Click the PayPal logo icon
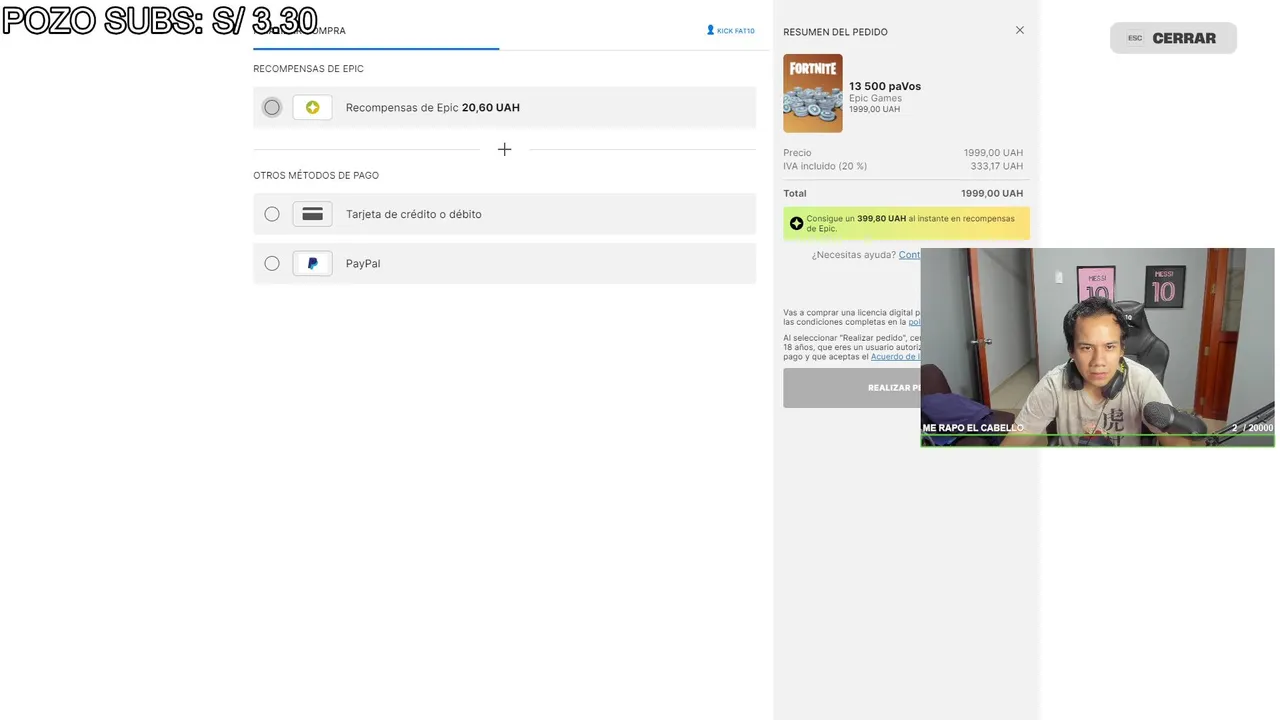 tap(312, 263)
